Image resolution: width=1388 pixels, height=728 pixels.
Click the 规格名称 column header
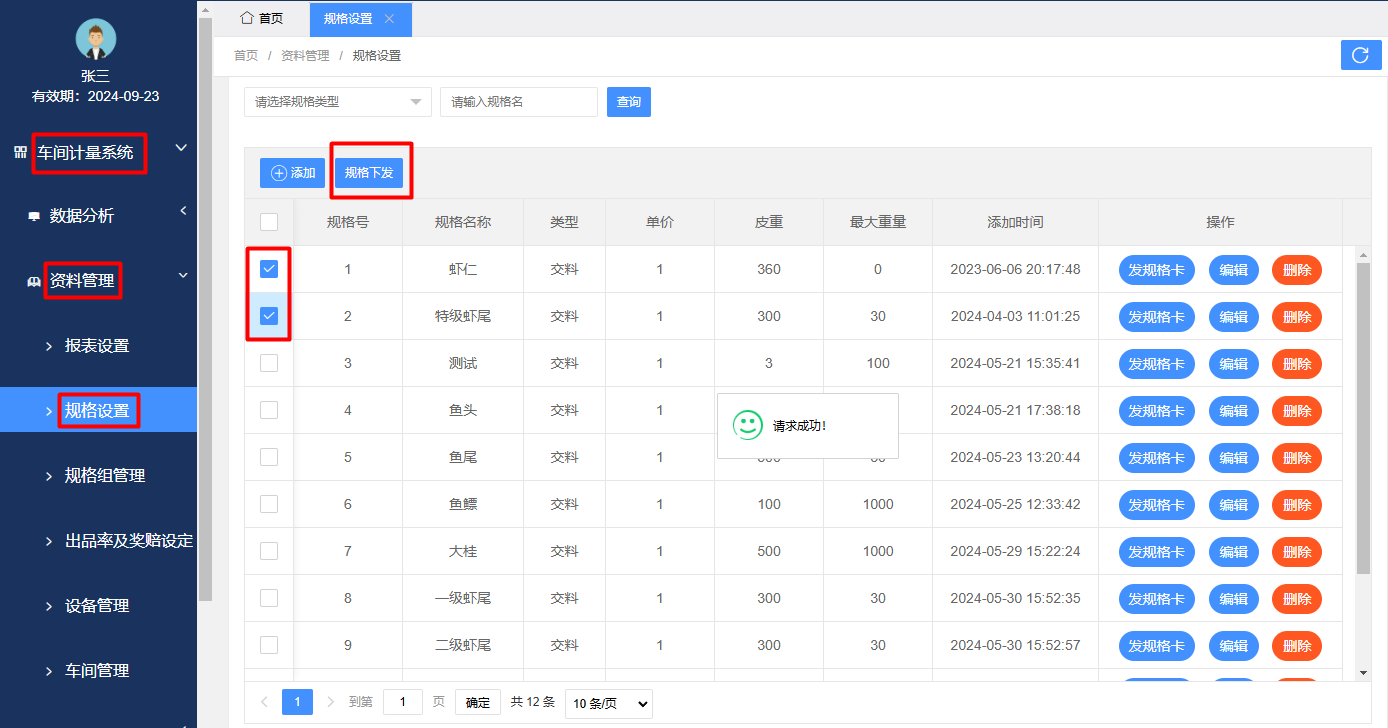click(x=463, y=222)
